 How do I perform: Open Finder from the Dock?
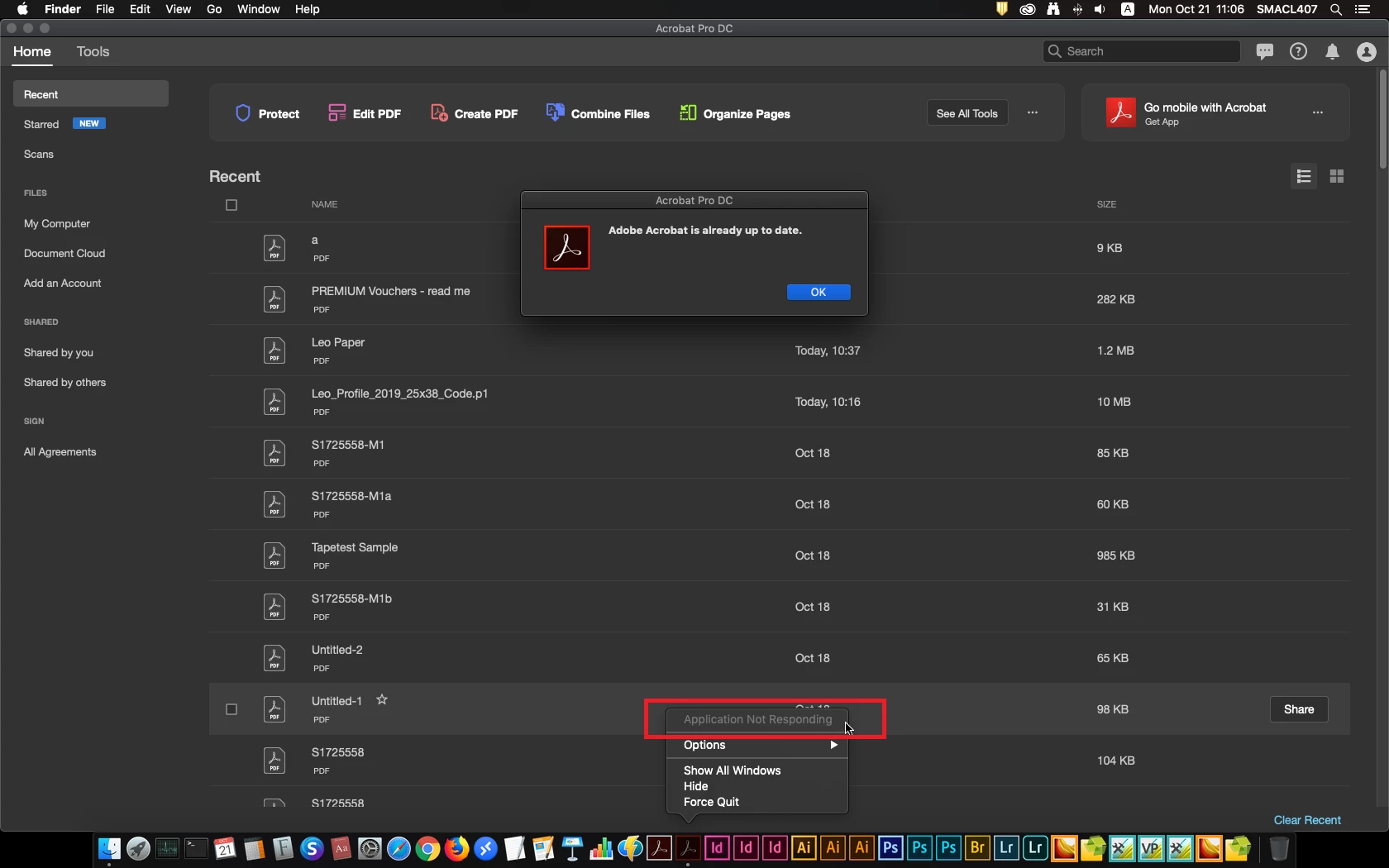point(109,848)
